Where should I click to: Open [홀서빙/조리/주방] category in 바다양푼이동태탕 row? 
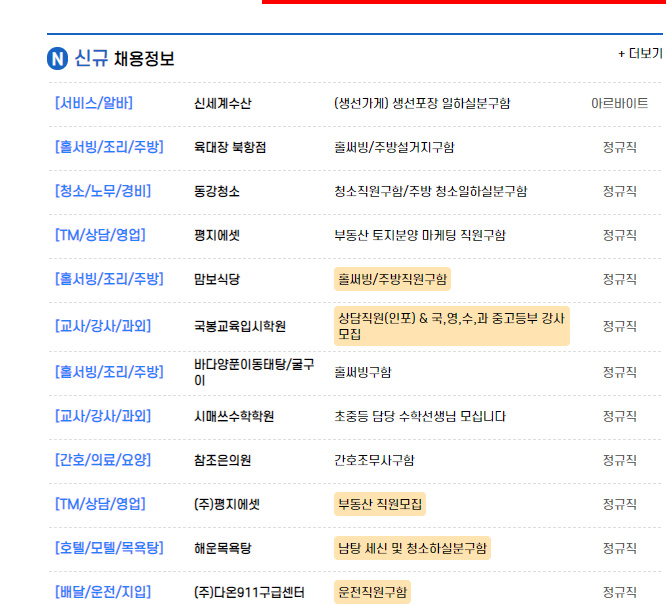pos(109,372)
